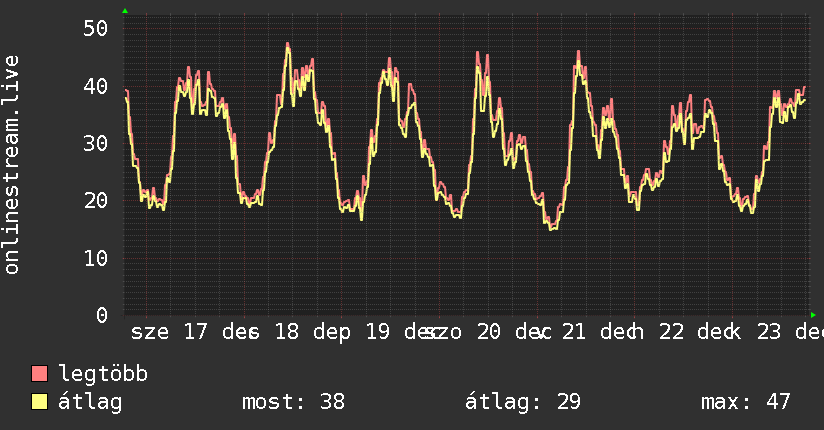Click the 0 label on y-axis
824x430 pixels.
(102, 315)
